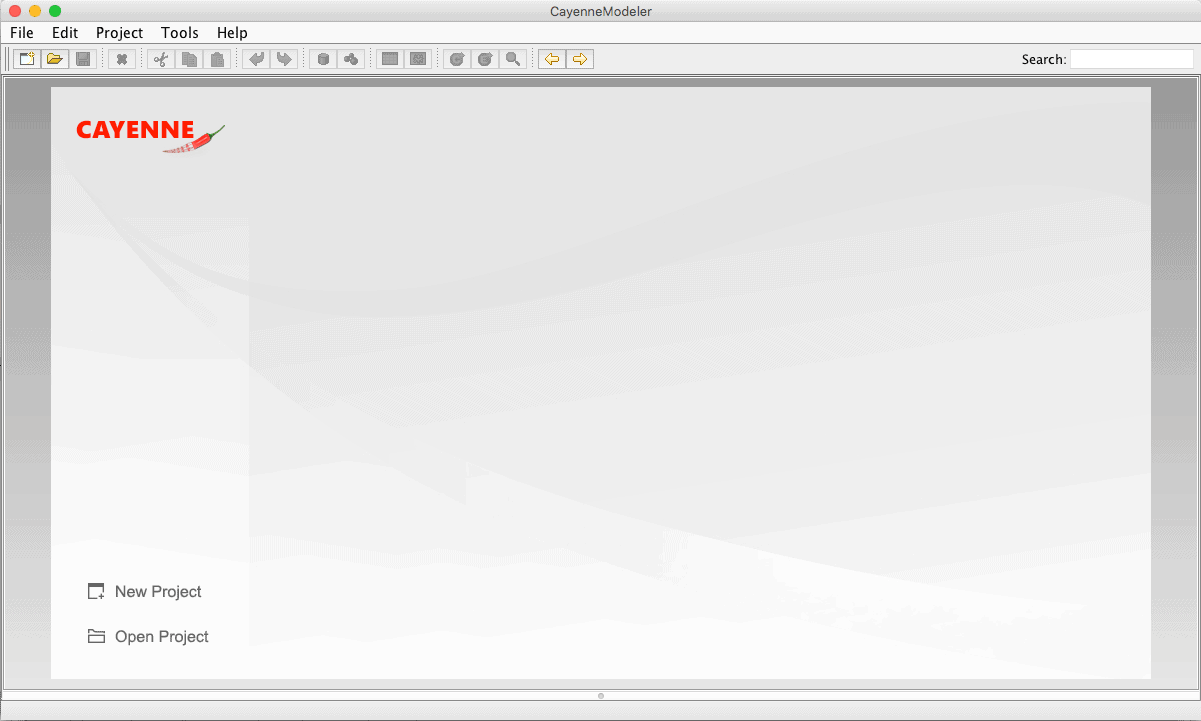The image size is (1201, 721).
Task: Click the Undo arrow icon
Action: (x=256, y=59)
